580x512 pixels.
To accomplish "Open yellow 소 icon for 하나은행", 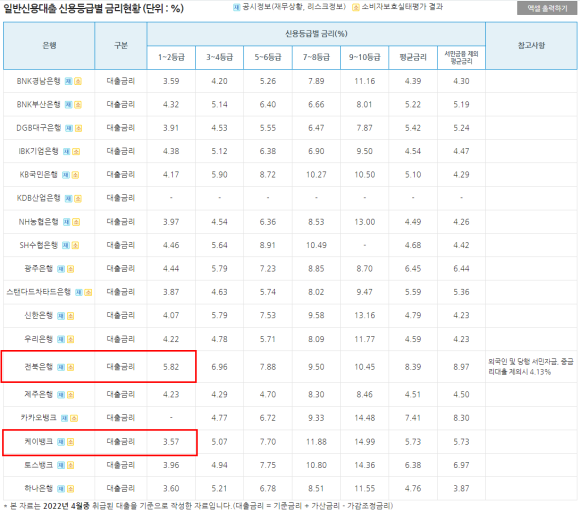I will point(71,489).
